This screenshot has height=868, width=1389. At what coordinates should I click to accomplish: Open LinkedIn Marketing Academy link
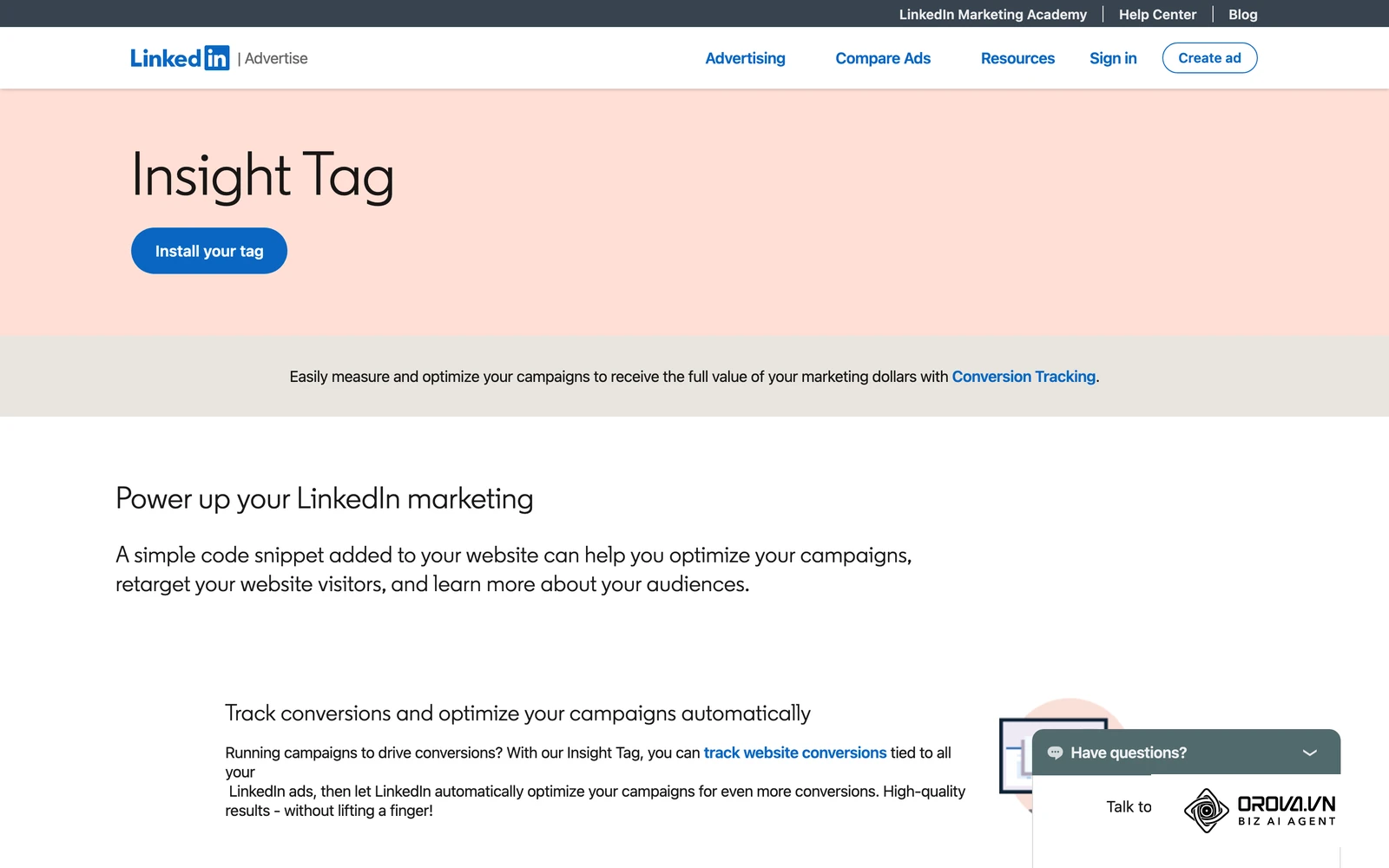pyautogui.click(x=992, y=14)
